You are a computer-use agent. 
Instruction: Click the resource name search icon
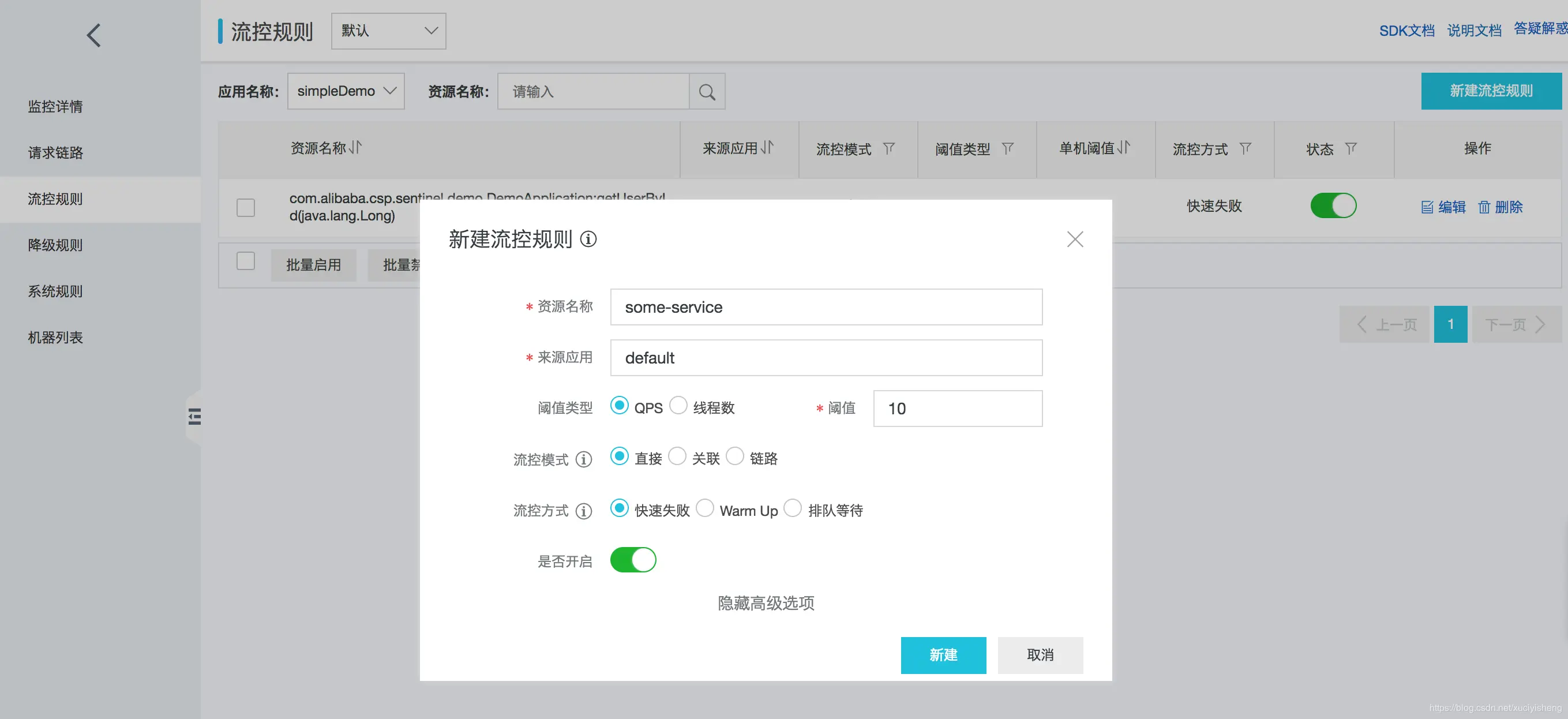[x=707, y=92]
